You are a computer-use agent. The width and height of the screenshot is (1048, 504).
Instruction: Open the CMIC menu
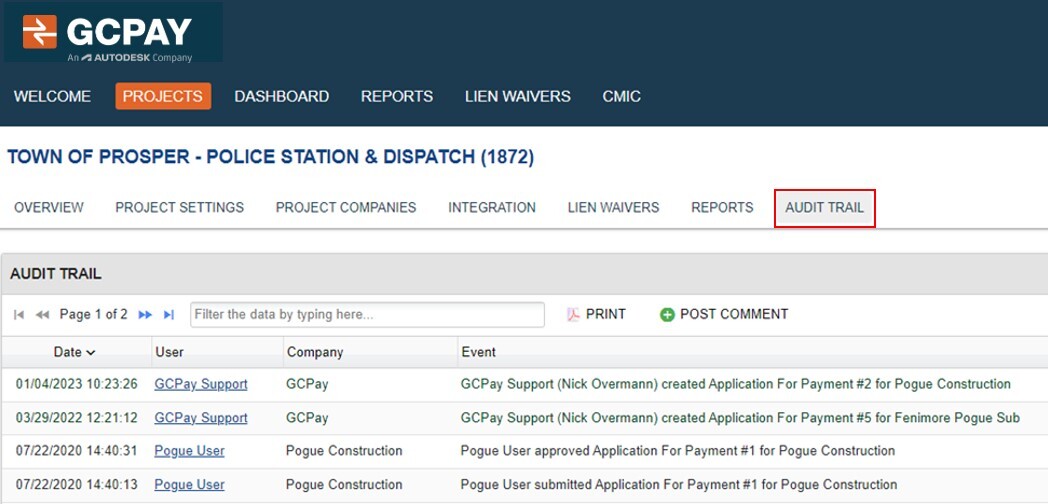(x=622, y=96)
